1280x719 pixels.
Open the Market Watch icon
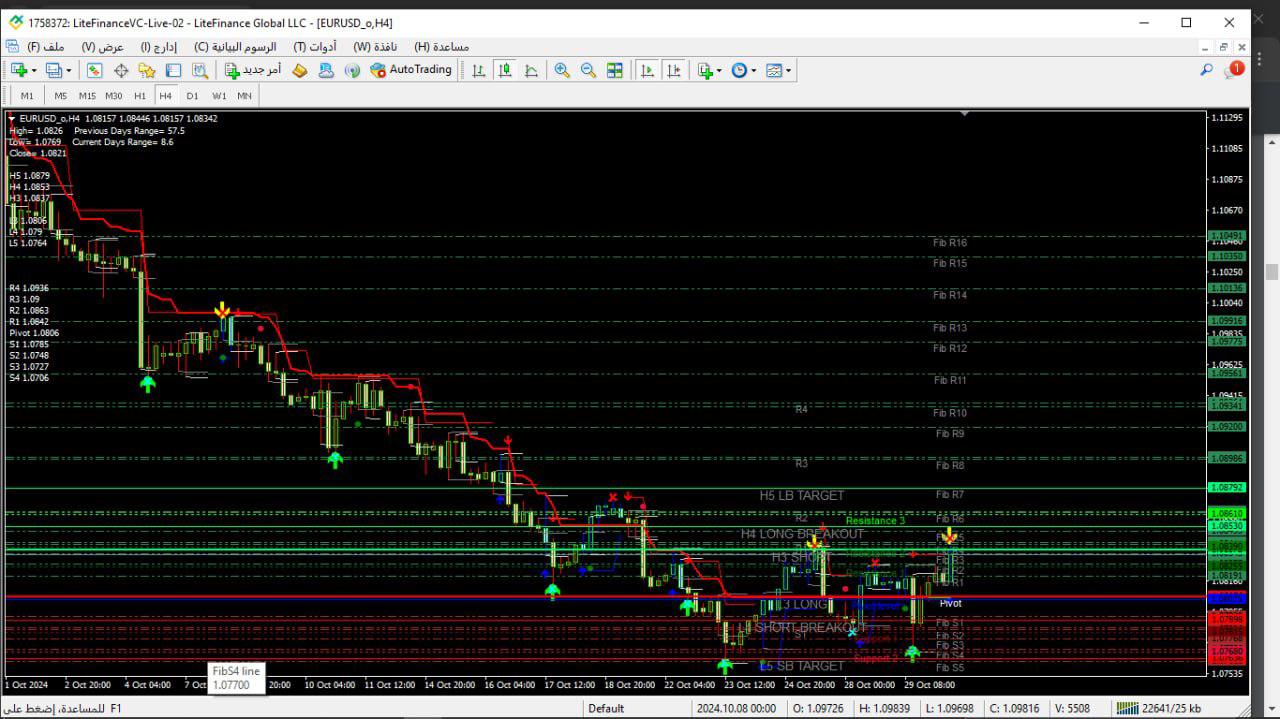point(94,70)
